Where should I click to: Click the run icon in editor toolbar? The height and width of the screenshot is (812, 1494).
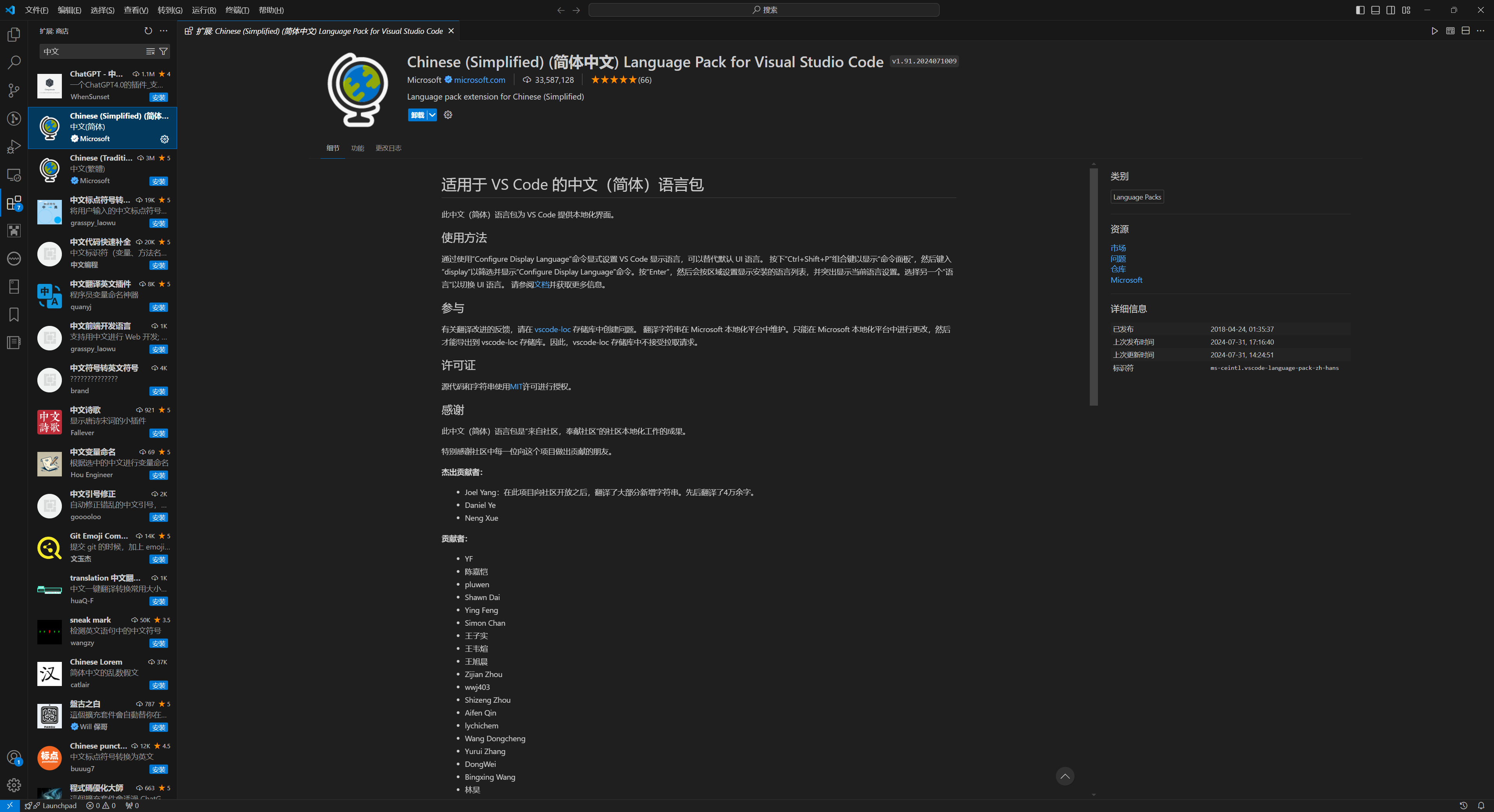click(1434, 31)
